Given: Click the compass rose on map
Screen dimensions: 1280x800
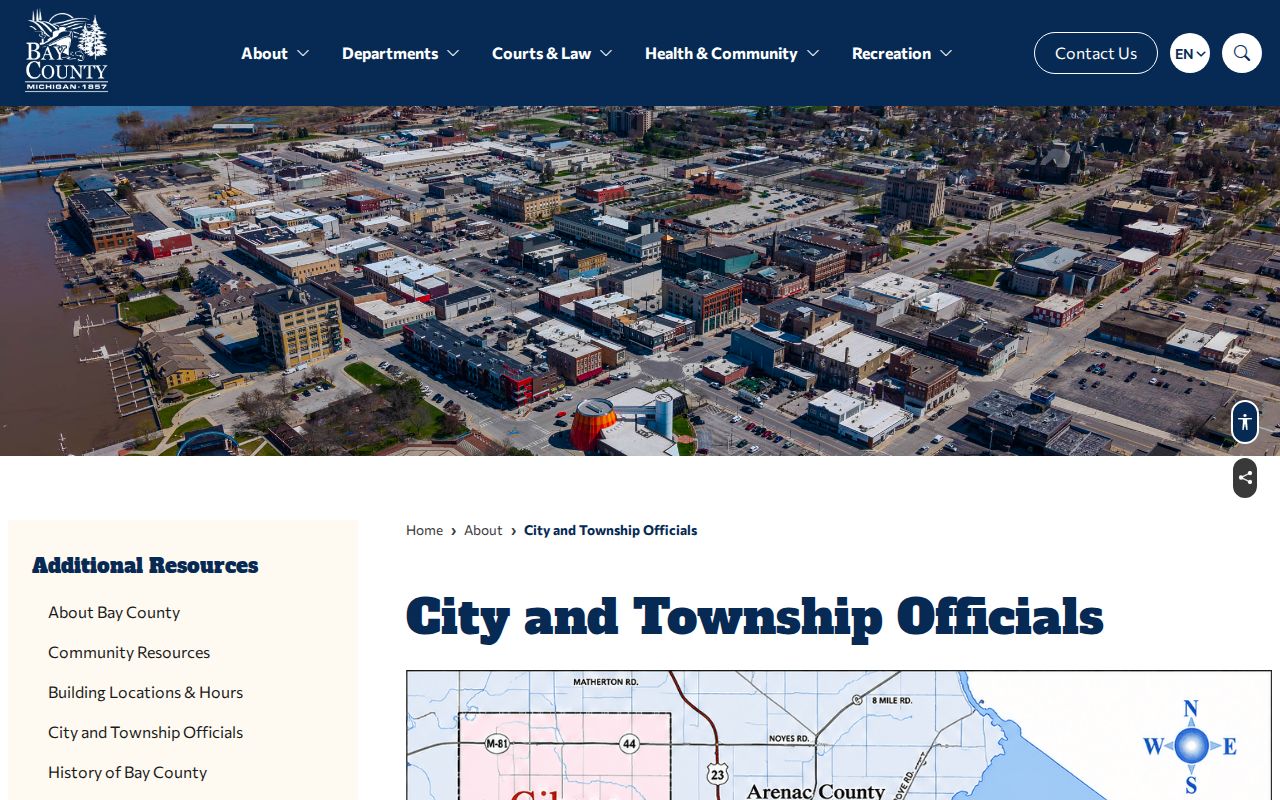Looking at the screenshot, I should (1190, 746).
